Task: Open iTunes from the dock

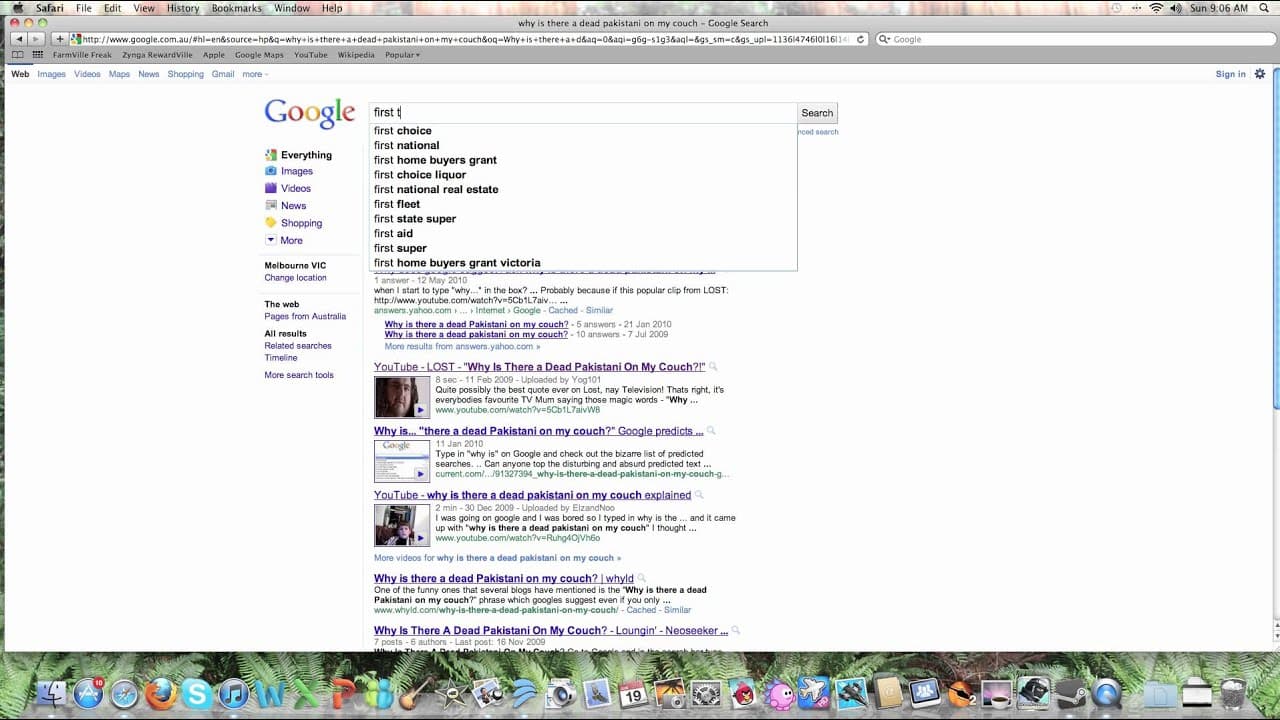Action: pyautogui.click(x=233, y=693)
